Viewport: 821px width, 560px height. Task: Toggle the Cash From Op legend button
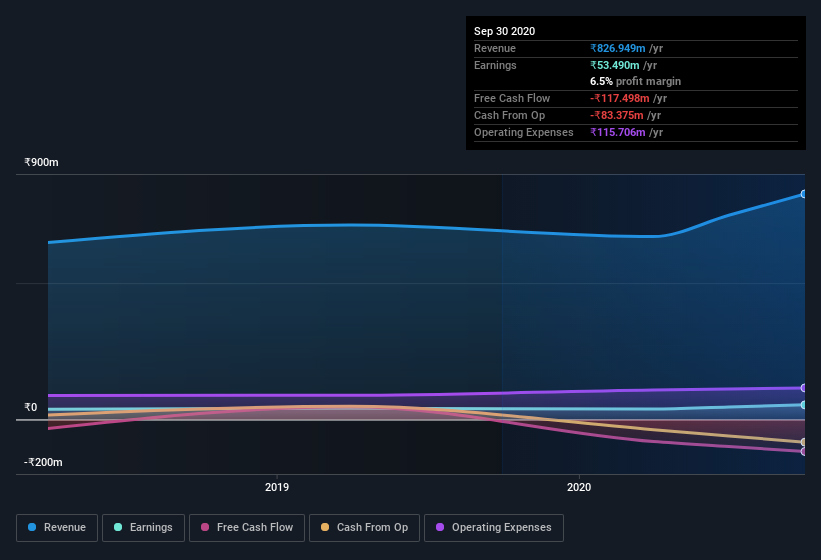[x=364, y=528]
